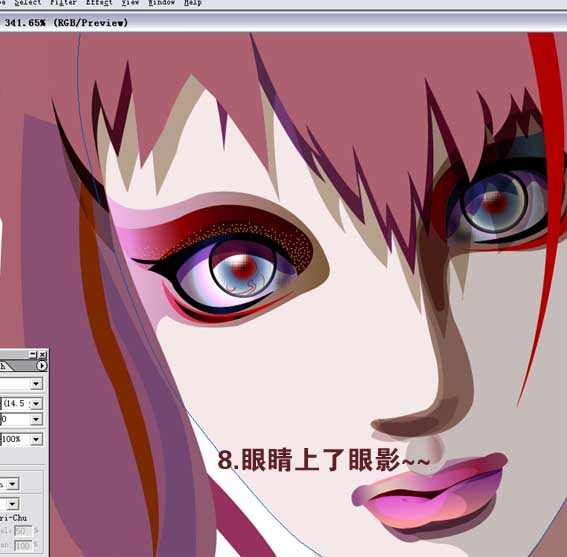Image resolution: width=567 pixels, height=557 pixels.
Task: Click the (14.5 value field
Action: (16, 403)
